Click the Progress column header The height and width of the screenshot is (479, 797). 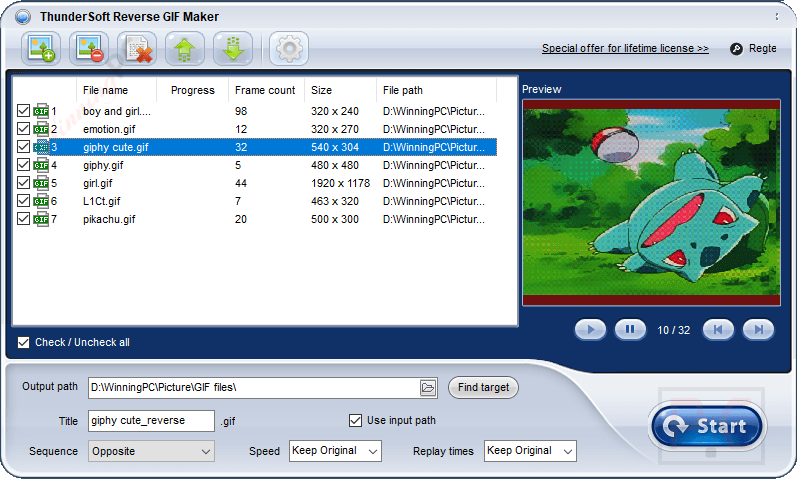tap(193, 90)
